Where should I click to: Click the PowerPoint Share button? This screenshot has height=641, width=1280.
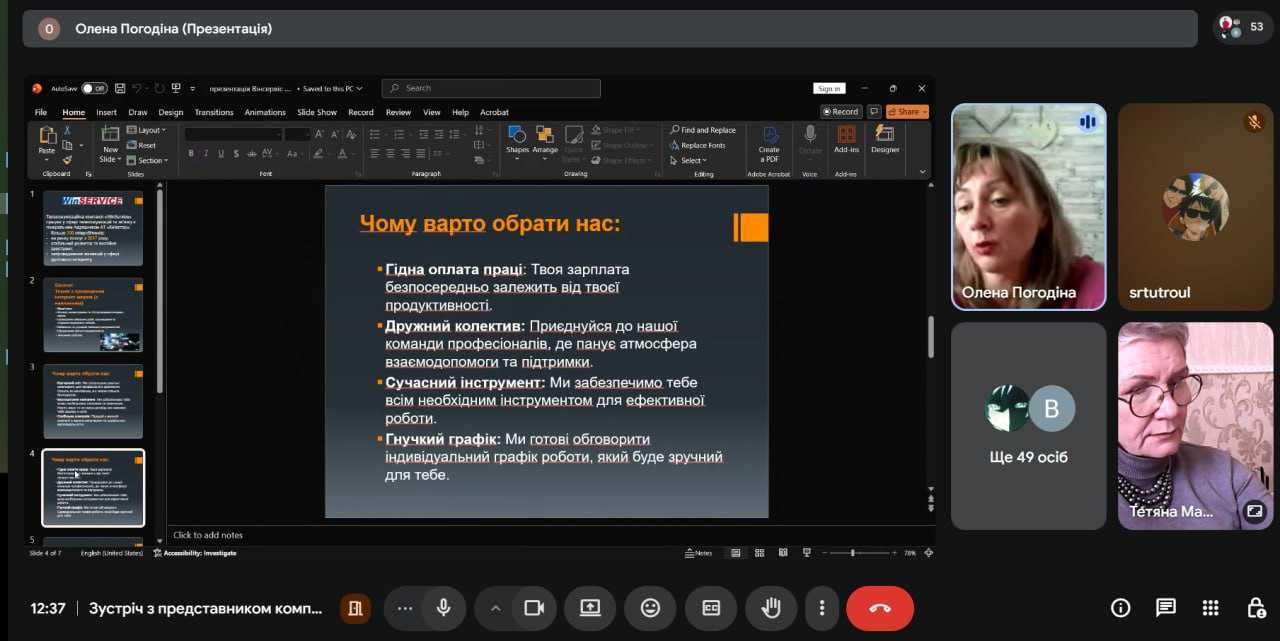point(907,112)
